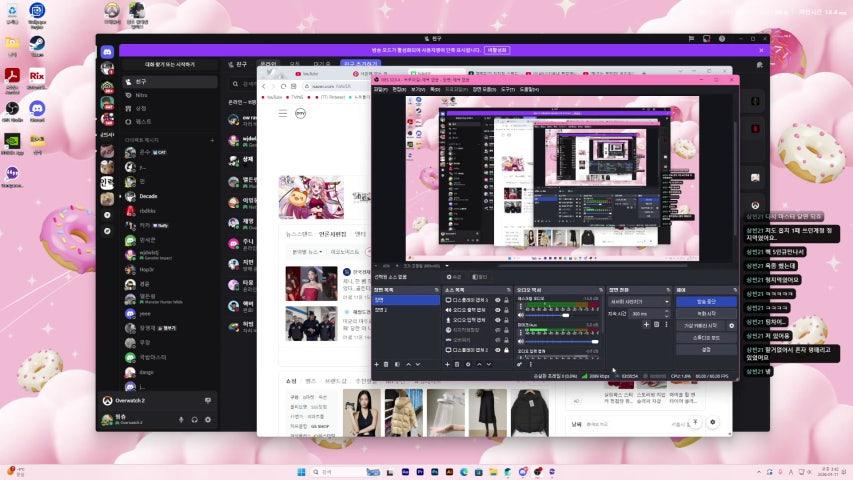Open OBS Studio desktop shortcut
This screenshot has width=853, height=480.
pos(13,111)
